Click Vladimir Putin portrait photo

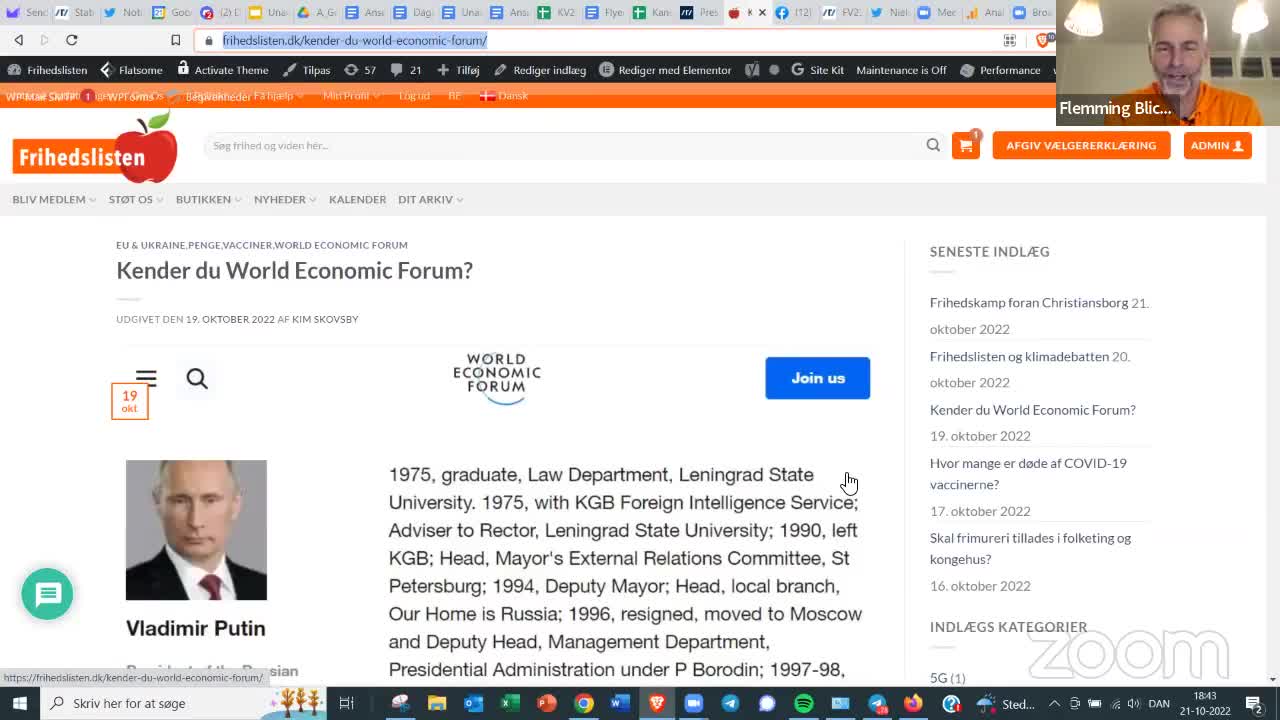coord(196,530)
